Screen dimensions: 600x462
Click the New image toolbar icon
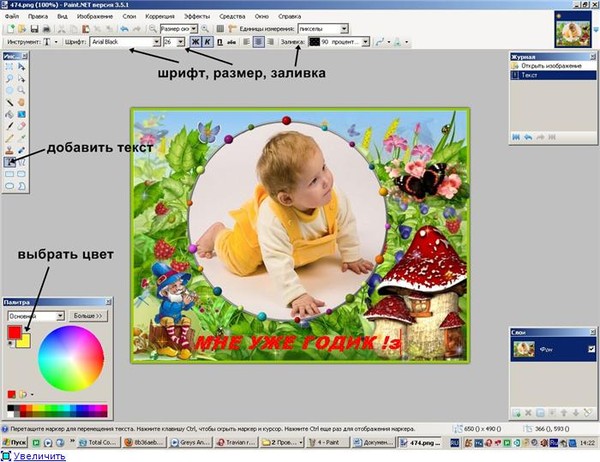[11, 29]
